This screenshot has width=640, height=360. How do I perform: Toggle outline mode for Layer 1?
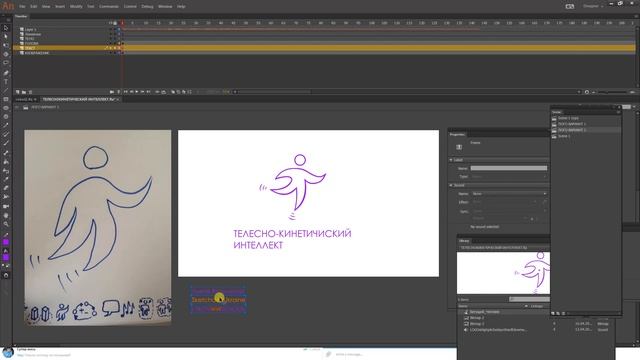[x=119, y=29]
